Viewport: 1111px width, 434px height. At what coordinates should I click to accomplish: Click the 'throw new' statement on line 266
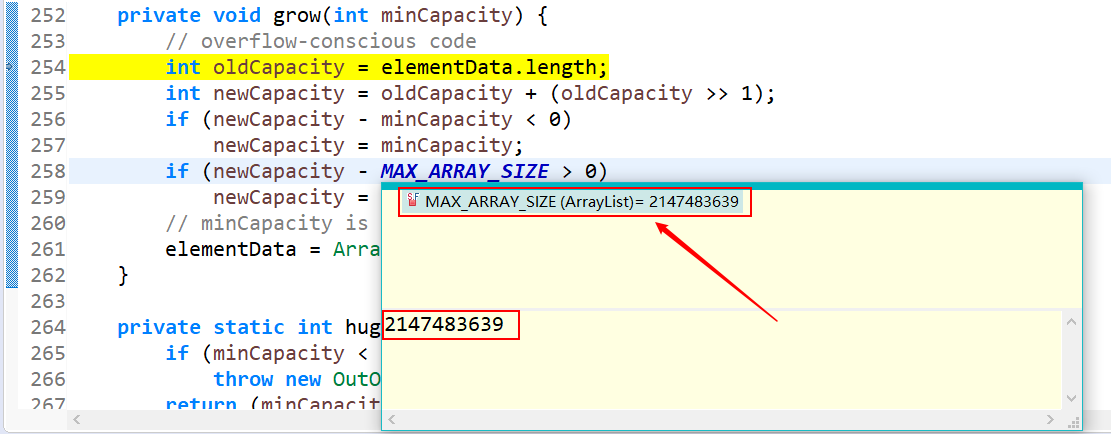click(267, 379)
